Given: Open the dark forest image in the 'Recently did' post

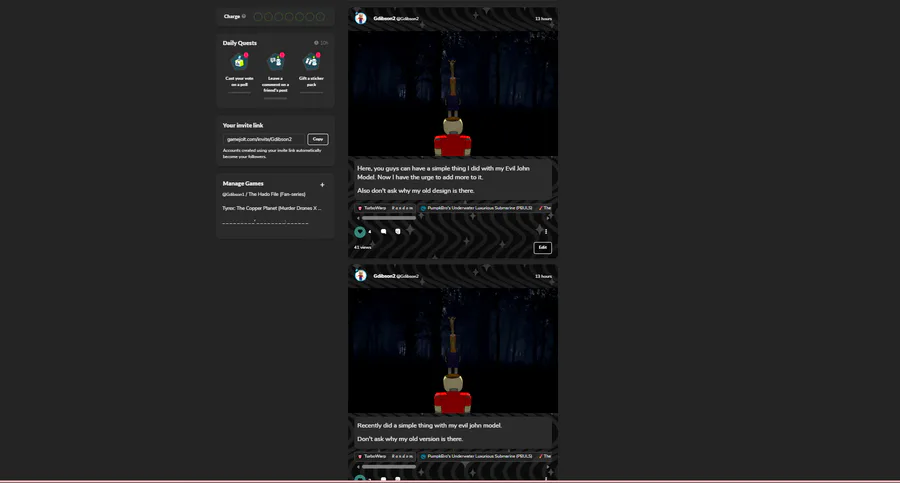Looking at the screenshot, I should 453,351.
